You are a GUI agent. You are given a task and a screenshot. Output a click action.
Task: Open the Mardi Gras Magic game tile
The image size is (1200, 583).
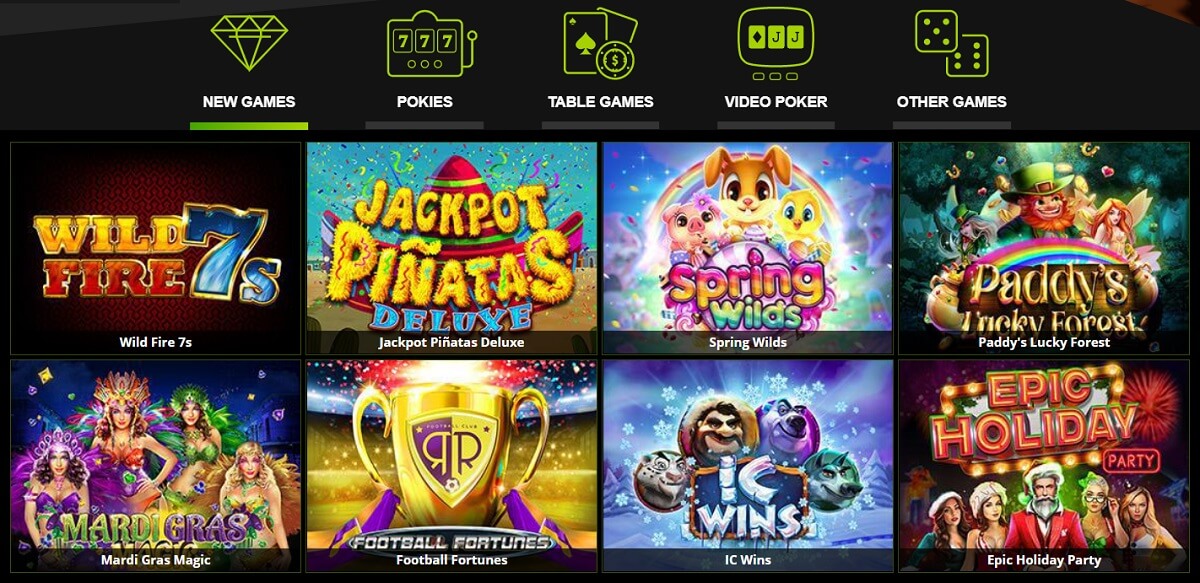pos(156,466)
